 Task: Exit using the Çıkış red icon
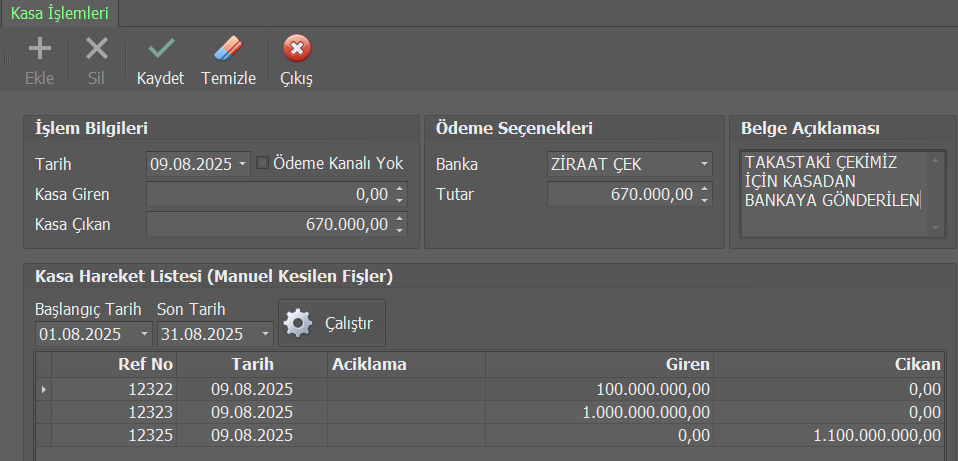pos(296,49)
